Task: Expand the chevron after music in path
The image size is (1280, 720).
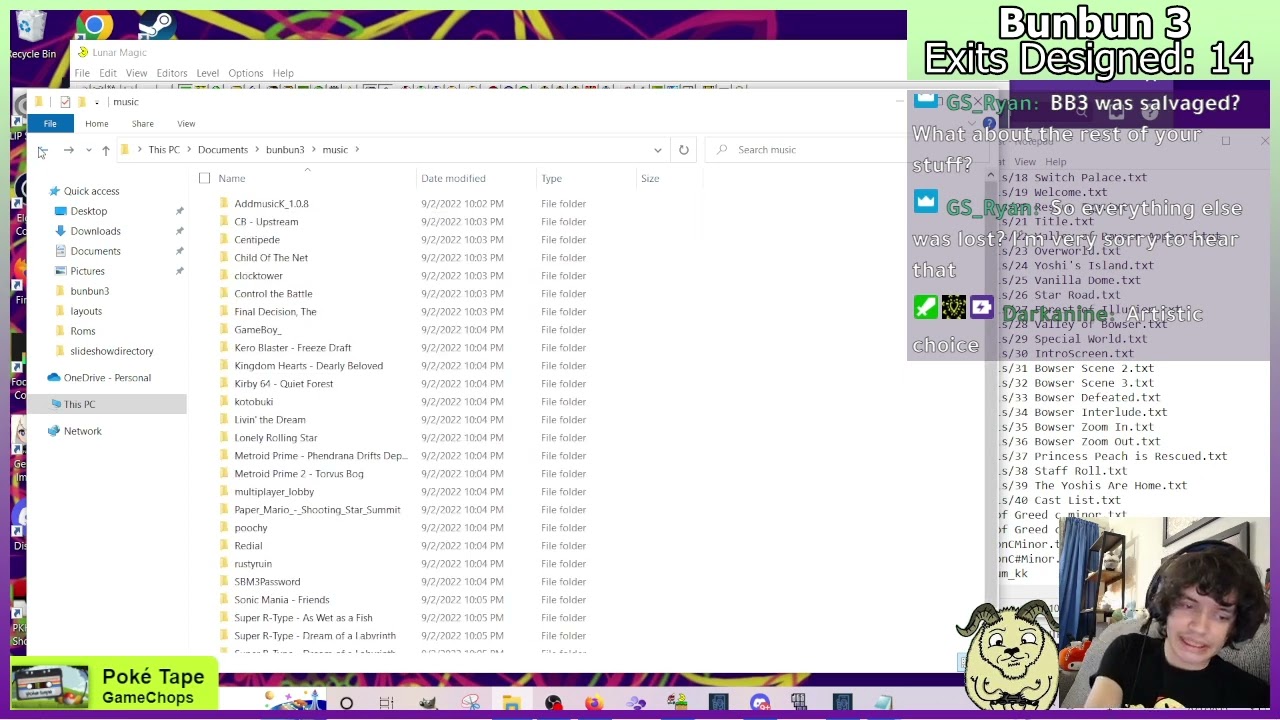Action: point(356,150)
